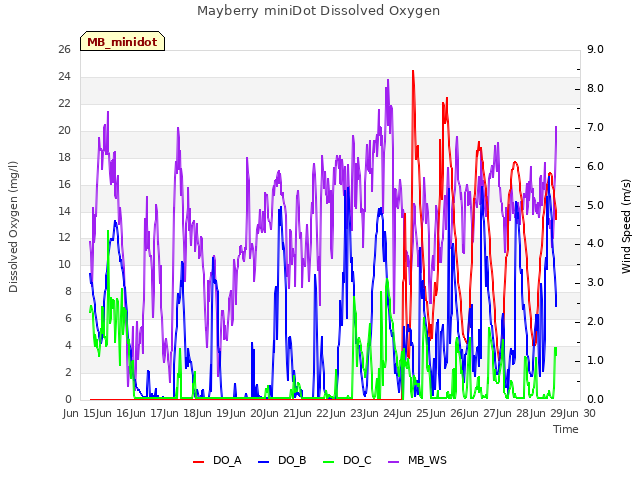The image size is (640, 480).
Task: Click the blue DO_B legend swatch
Action: click(x=264, y=462)
